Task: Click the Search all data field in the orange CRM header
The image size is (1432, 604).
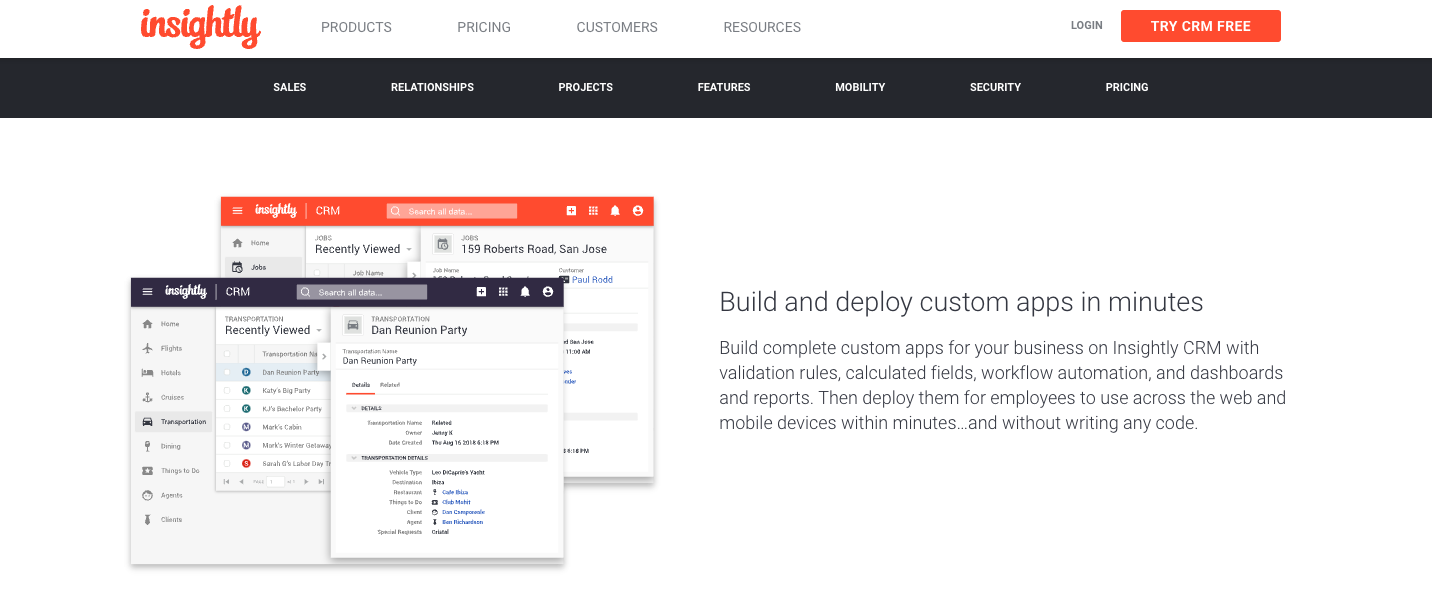Action: pos(452,211)
